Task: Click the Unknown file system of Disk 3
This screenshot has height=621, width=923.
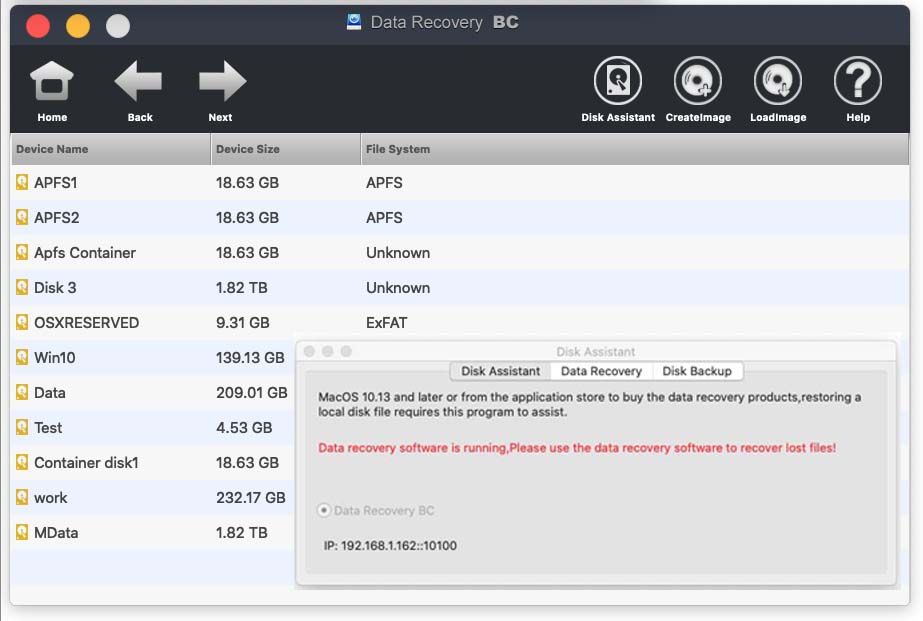Action: [x=398, y=287]
